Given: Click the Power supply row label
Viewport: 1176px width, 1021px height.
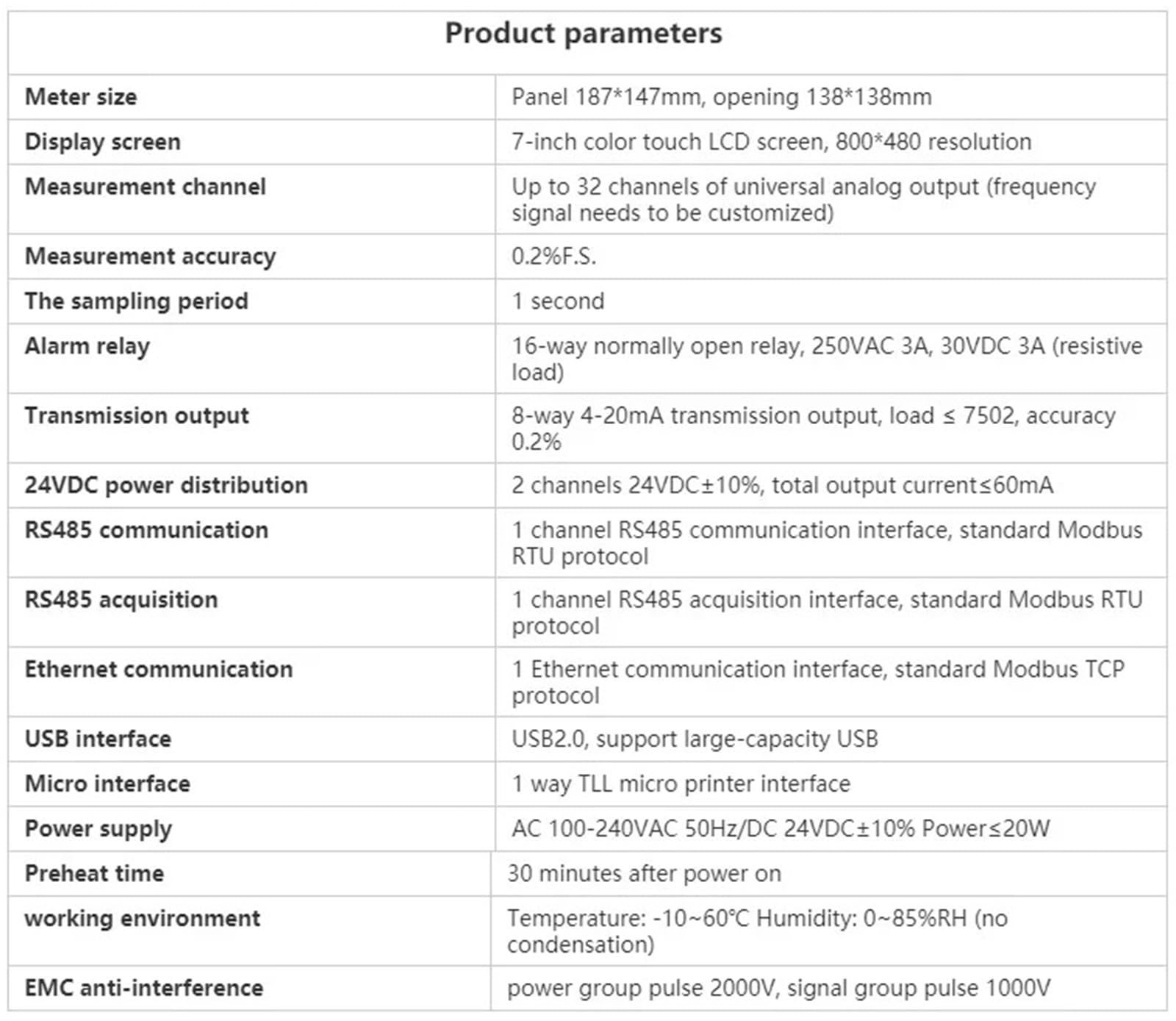Looking at the screenshot, I should click(x=98, y=829).
